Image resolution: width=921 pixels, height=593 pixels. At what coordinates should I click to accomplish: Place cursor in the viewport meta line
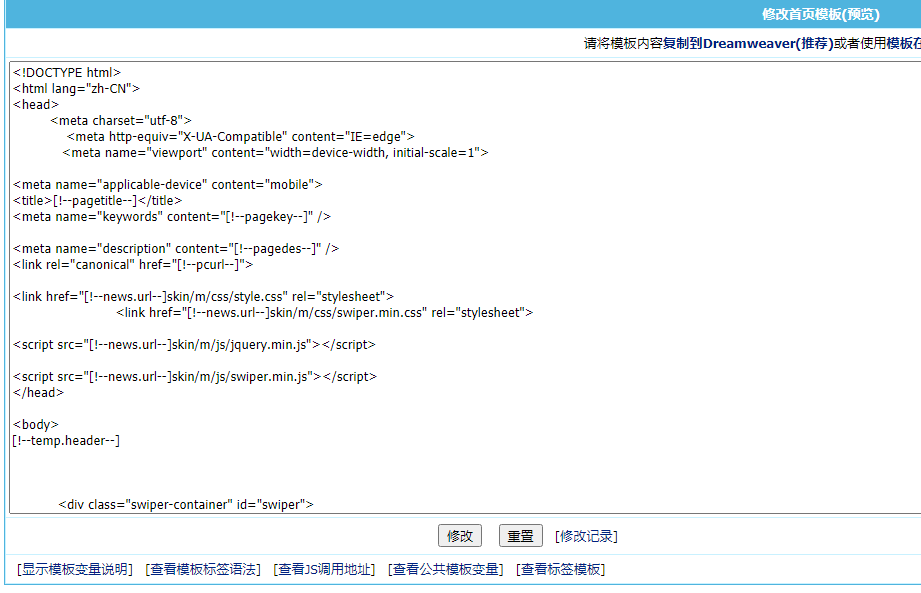click(x=275, y=152)
